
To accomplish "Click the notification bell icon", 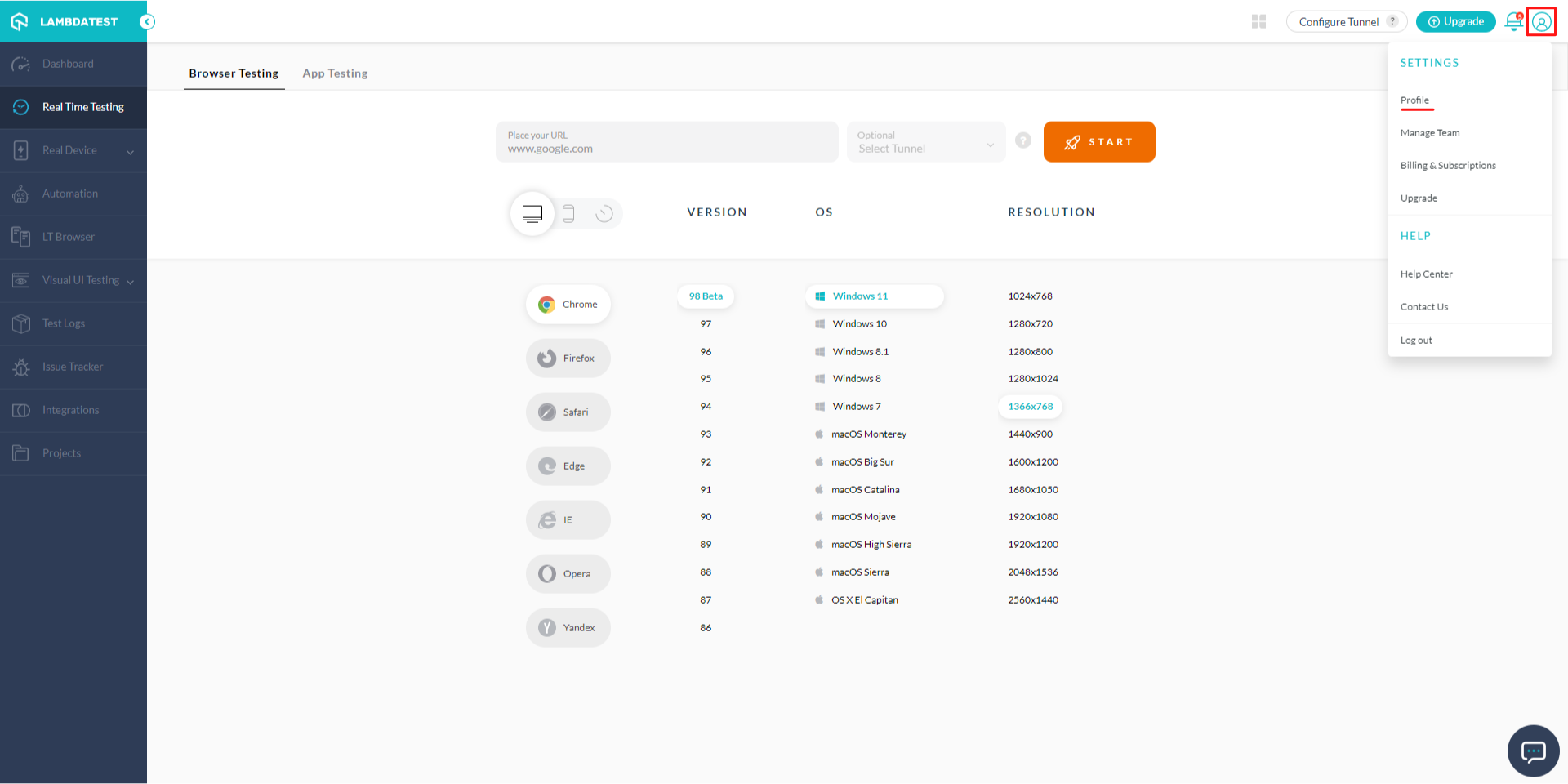I will coord(1512,22).
